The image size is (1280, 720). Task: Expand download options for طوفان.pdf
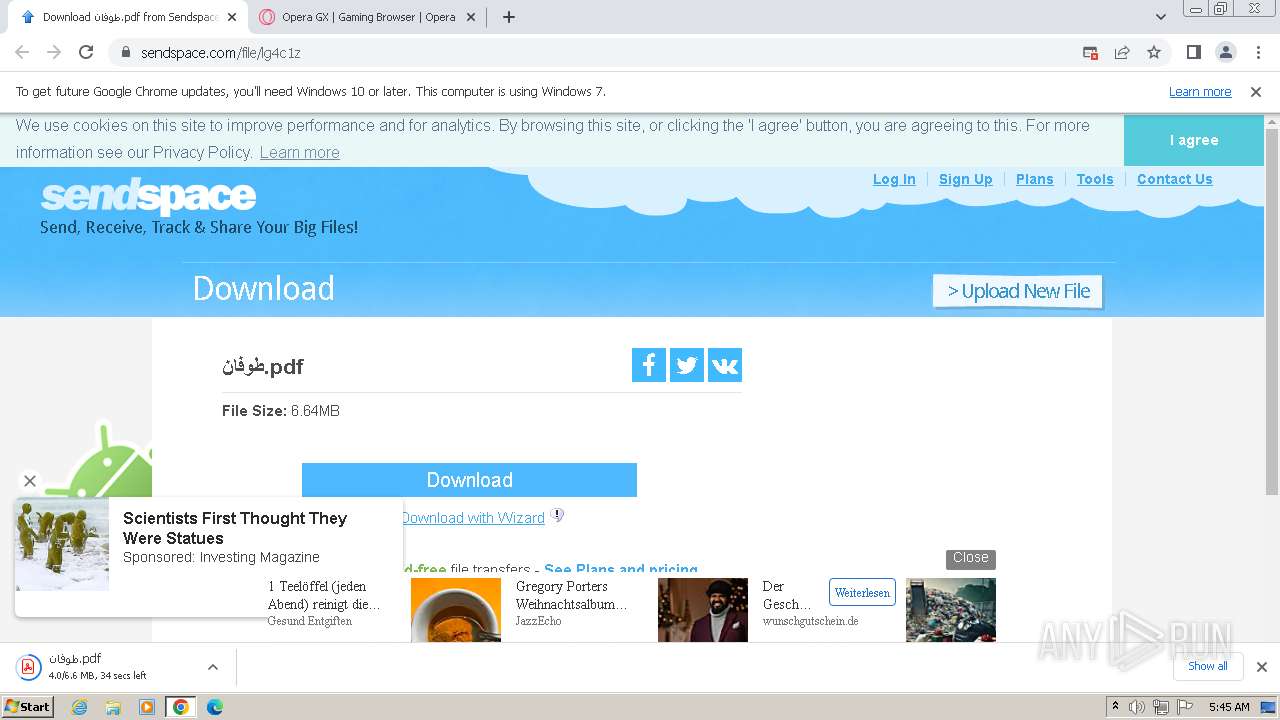[212, 667]
